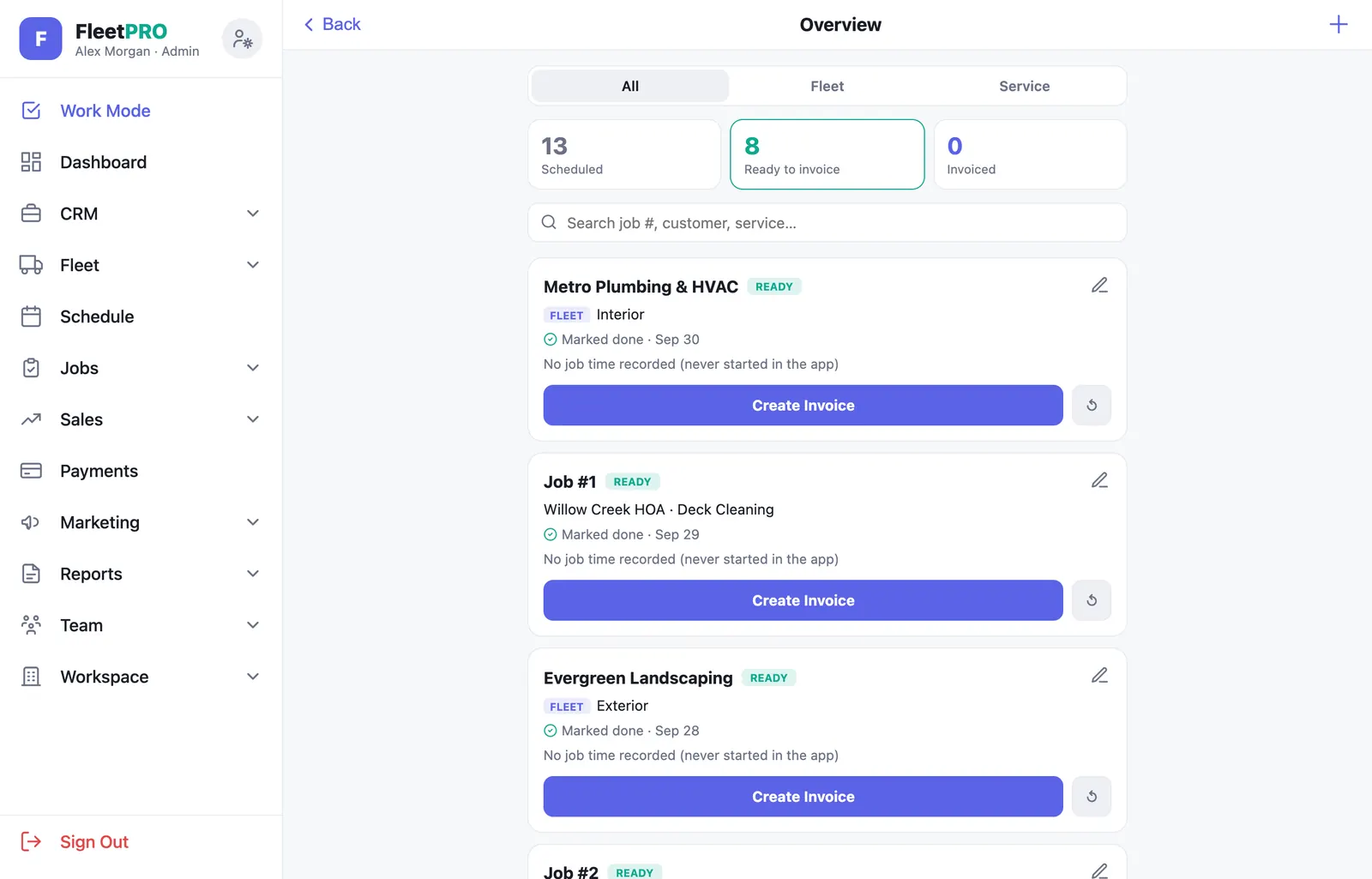Switch to the Service tab
Screen dimensions: 1372x879
click(x=1024, y=86)
